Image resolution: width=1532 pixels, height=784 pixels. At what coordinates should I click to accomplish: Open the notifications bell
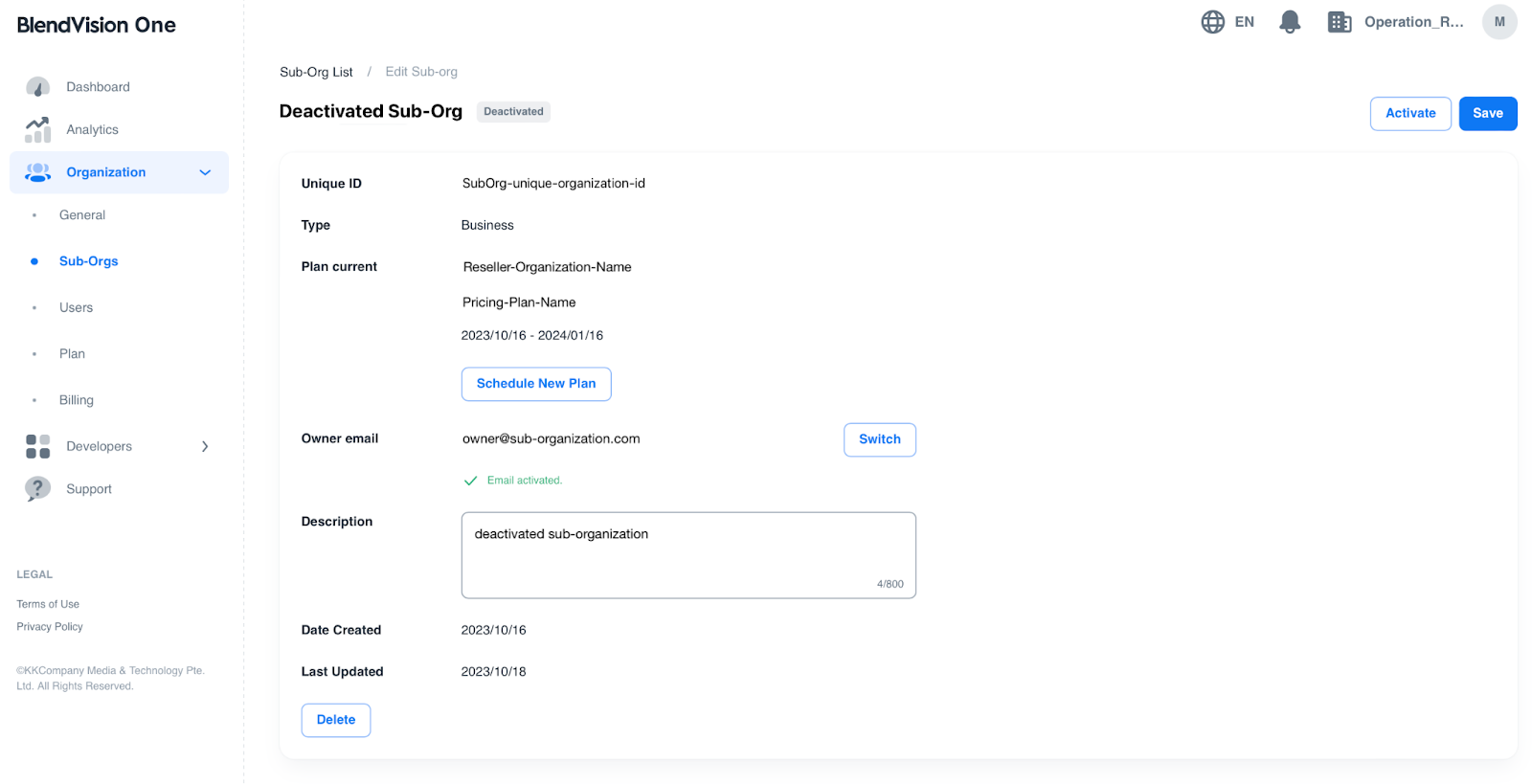pos(1290,22)
